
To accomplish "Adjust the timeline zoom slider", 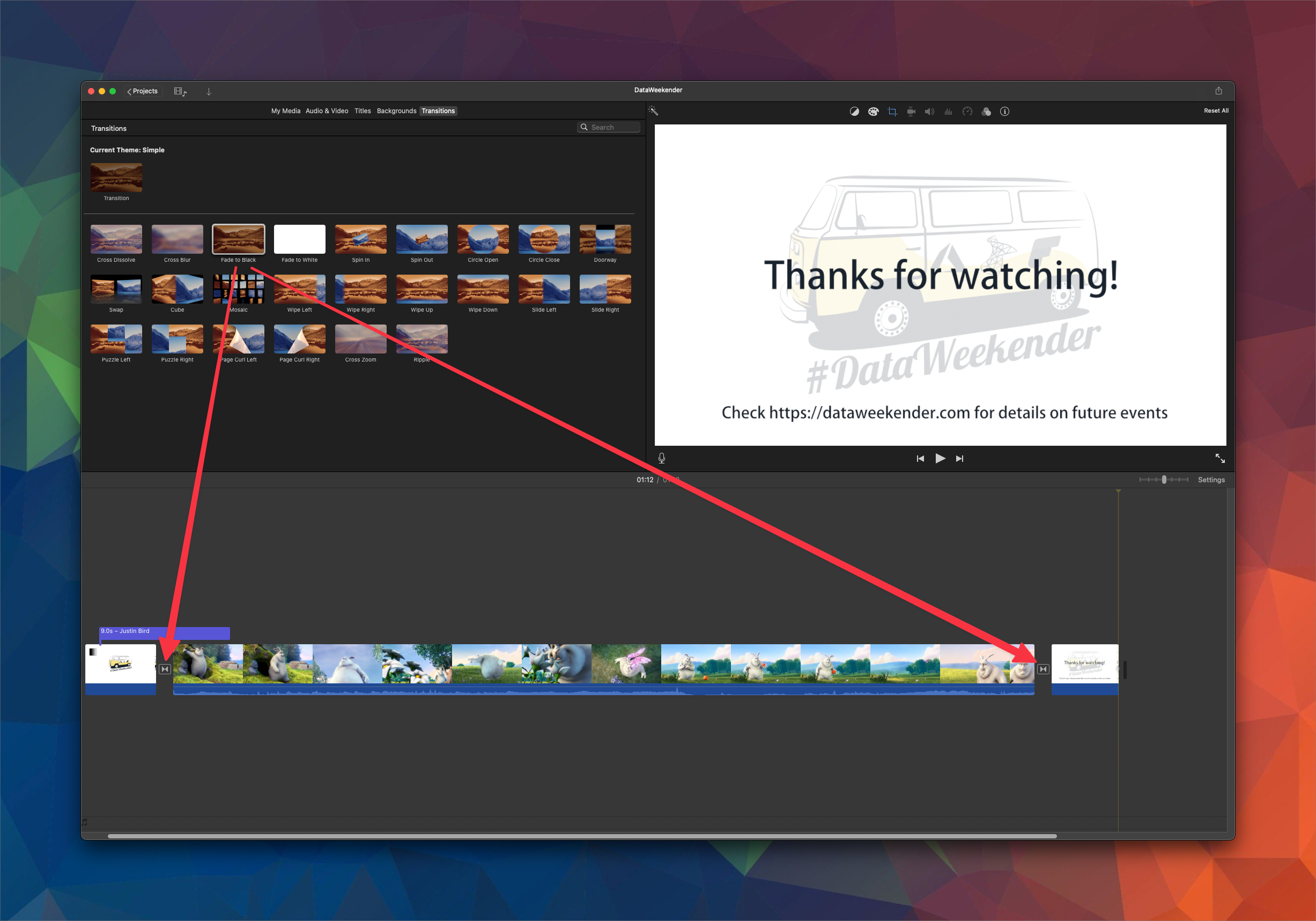I will [1164, 480].
